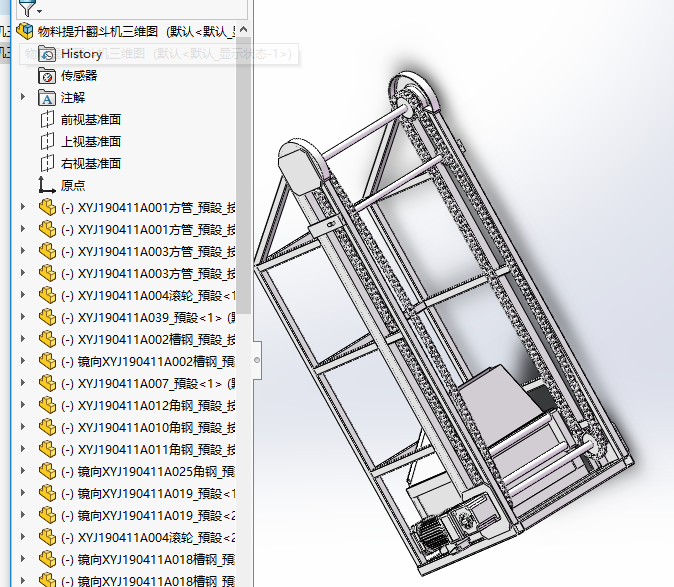
Task: Click part icon of XYJ190411A039_預設<1>
Action: (47, 317)
